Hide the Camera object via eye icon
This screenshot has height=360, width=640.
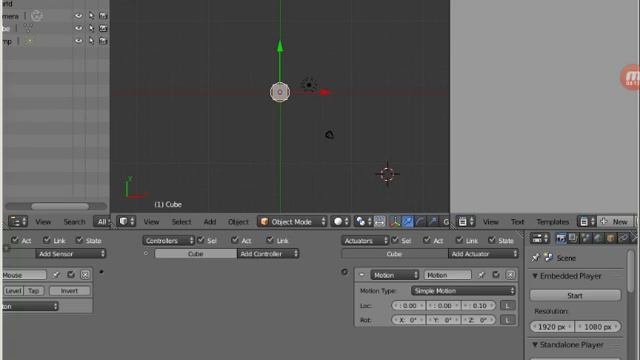(x=78, y=16)
